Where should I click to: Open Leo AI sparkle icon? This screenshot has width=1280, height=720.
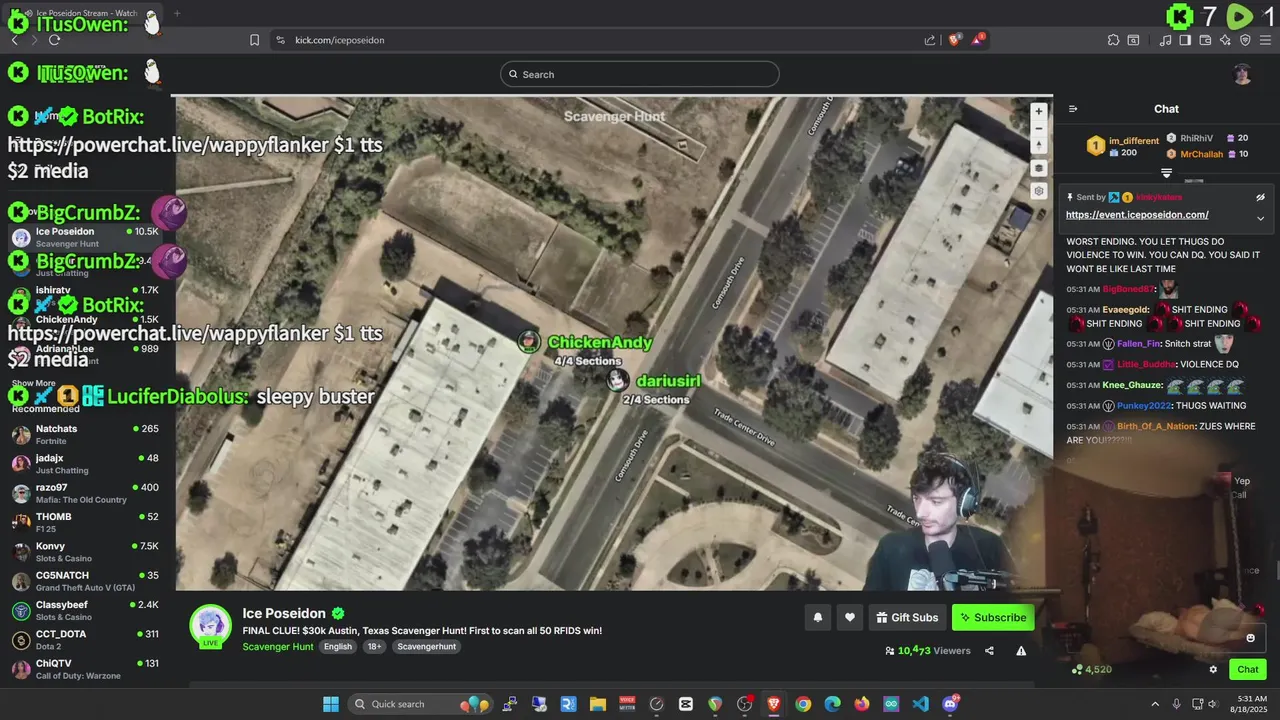[1225, 40]
